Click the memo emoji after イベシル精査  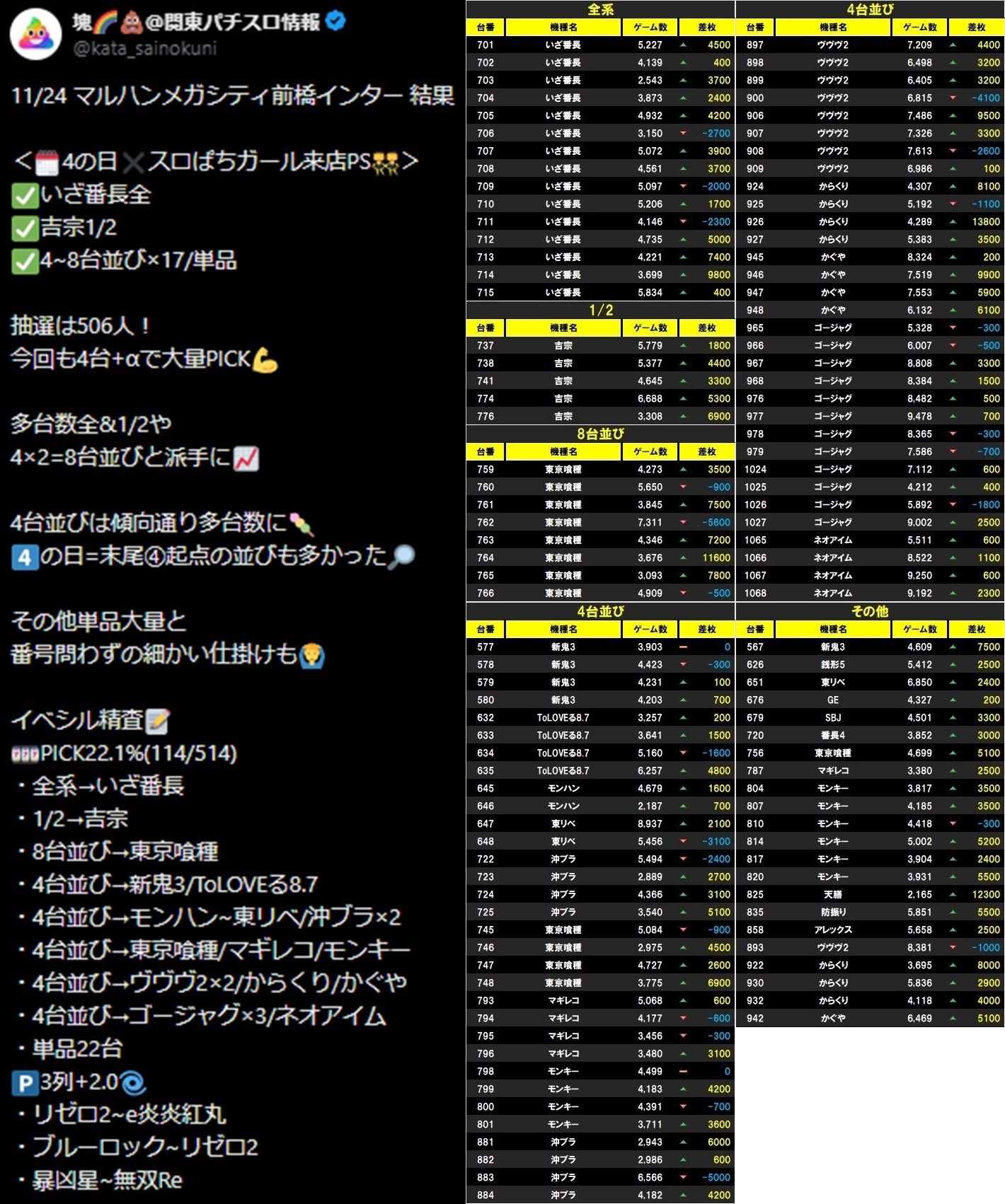click(x=157, y=721)
